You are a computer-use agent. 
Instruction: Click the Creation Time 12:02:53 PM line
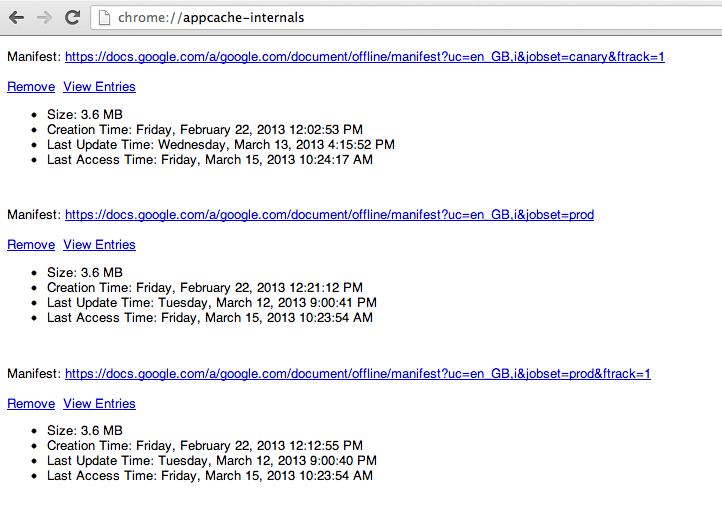coord(204,130)
